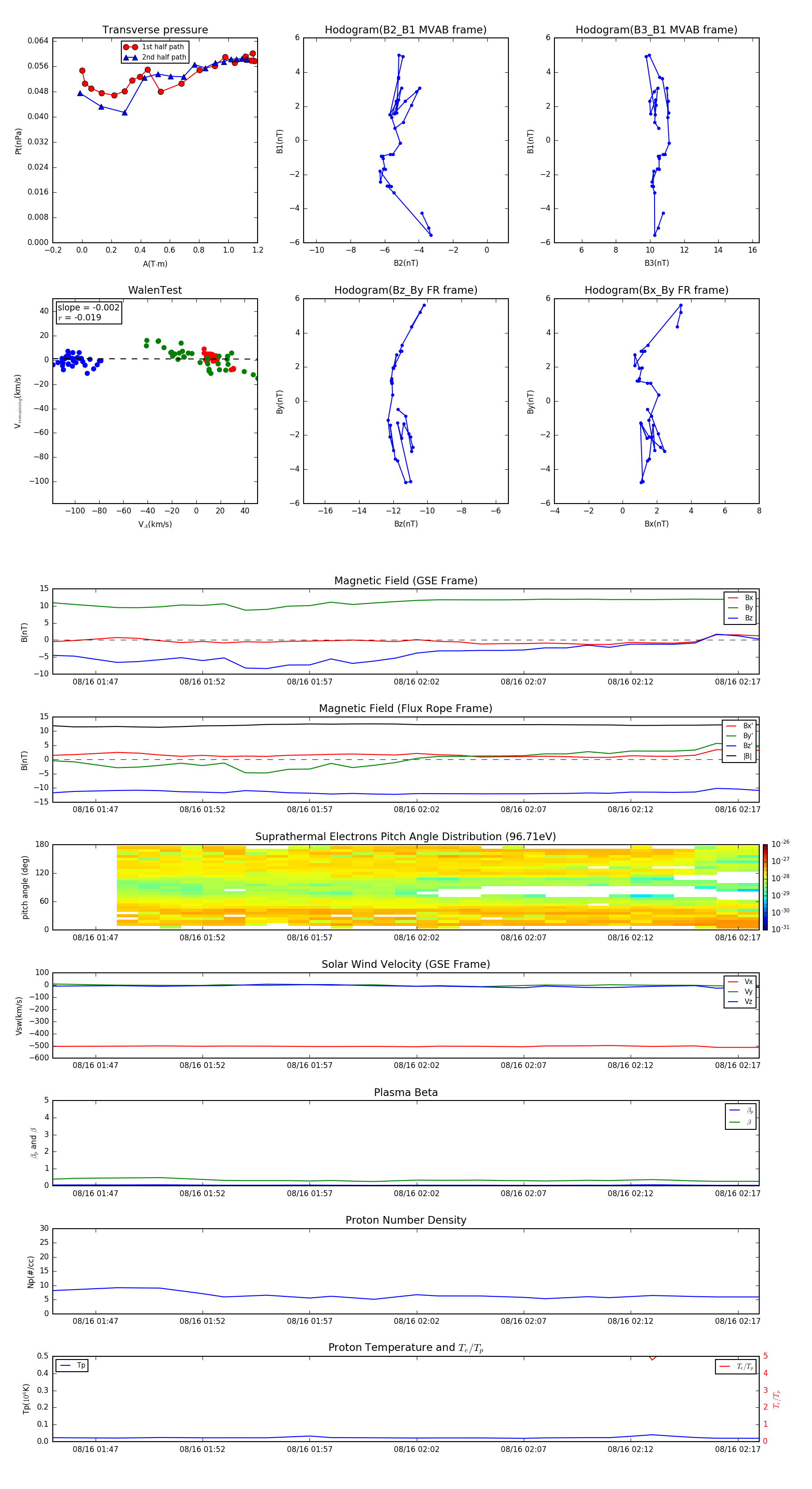Select the Te/Tp legend entry
The height and width of the screenshot is (1489, 812).
coord(736,1366)
